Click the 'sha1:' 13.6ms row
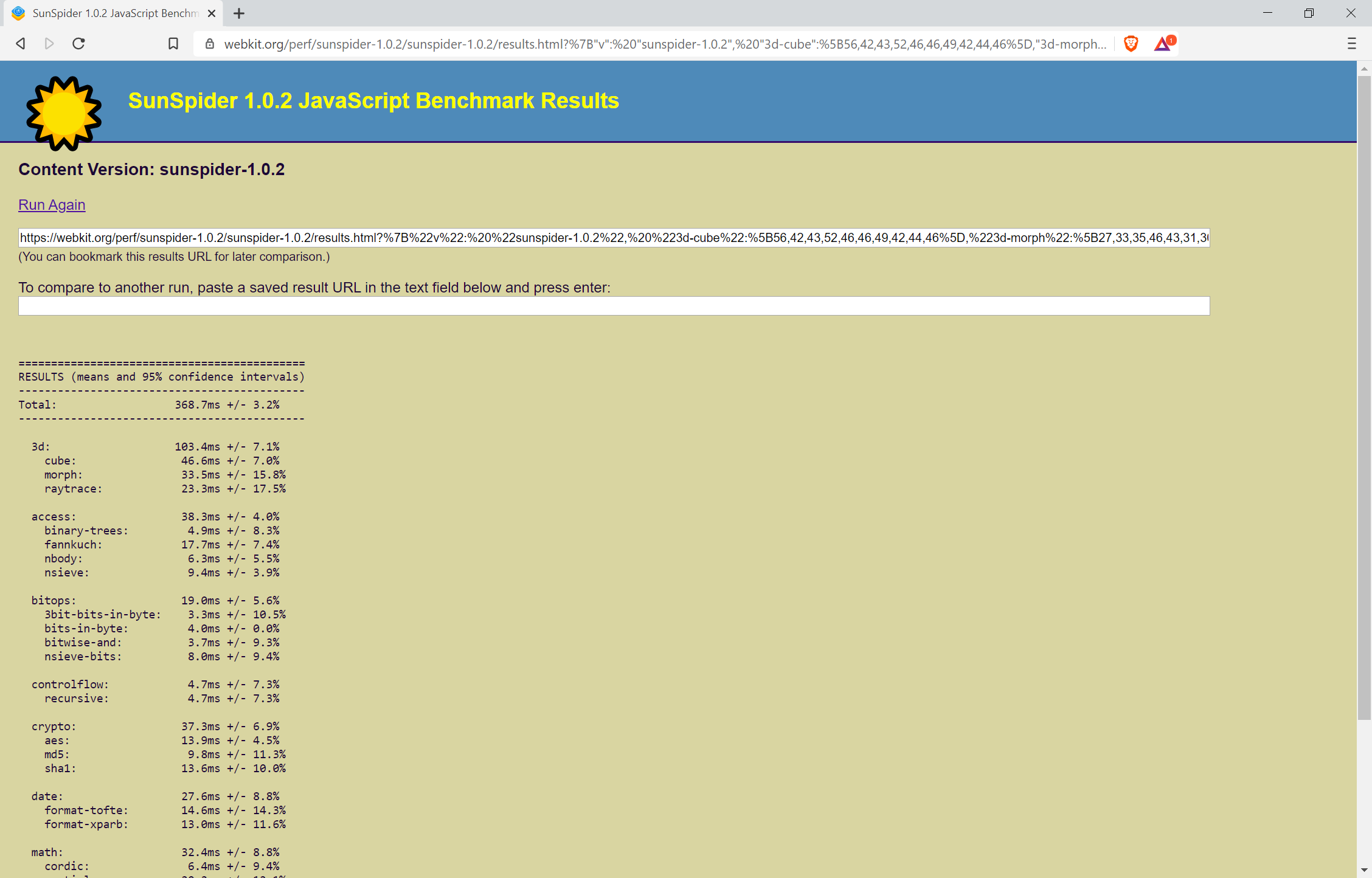 [x=165, y=769]
